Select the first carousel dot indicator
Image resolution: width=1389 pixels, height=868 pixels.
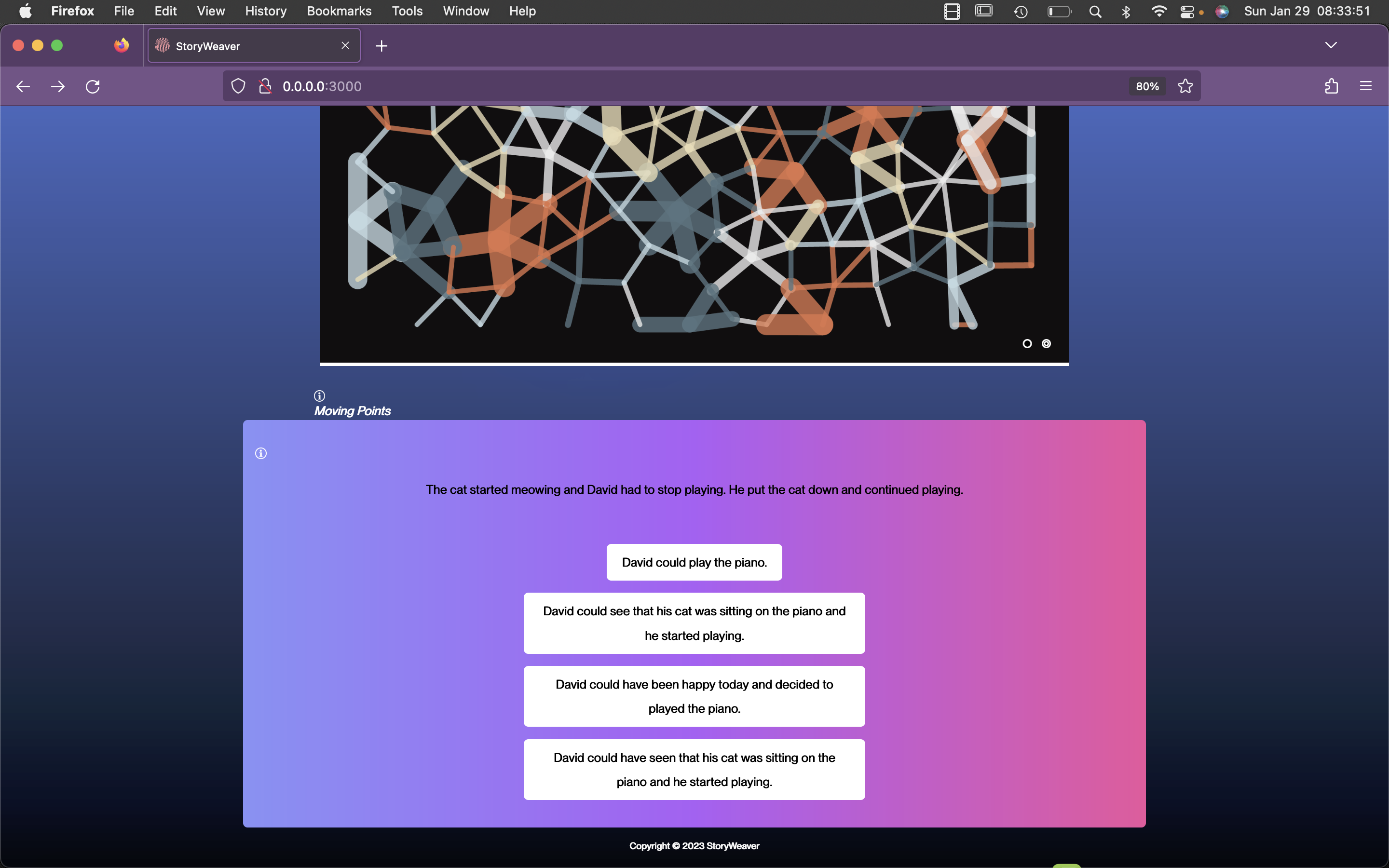pos(1027,343)
